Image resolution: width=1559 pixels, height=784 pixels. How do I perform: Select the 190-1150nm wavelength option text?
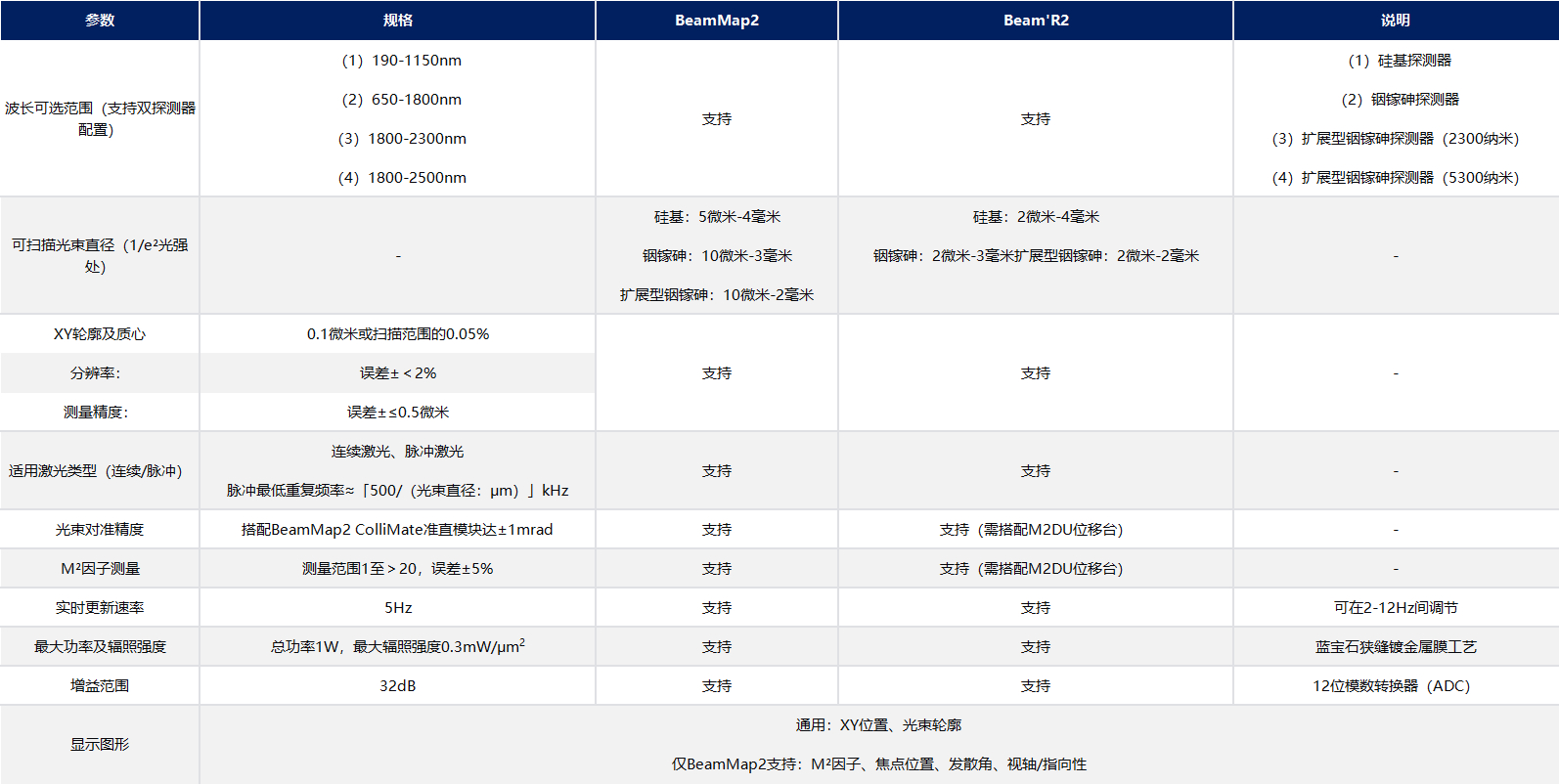[x=402, y=61]
